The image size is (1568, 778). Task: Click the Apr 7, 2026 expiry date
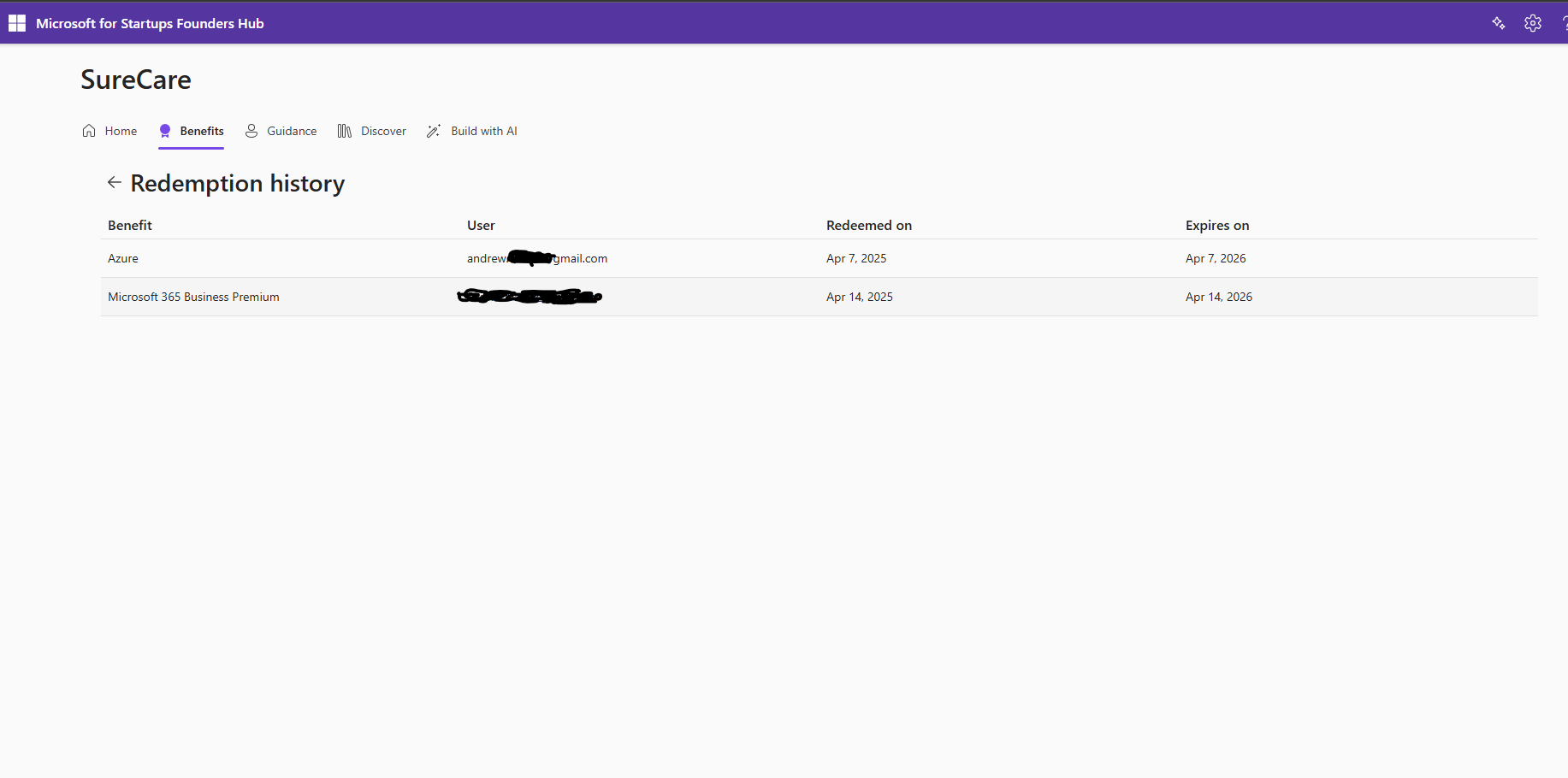(x=1216, y=258)
